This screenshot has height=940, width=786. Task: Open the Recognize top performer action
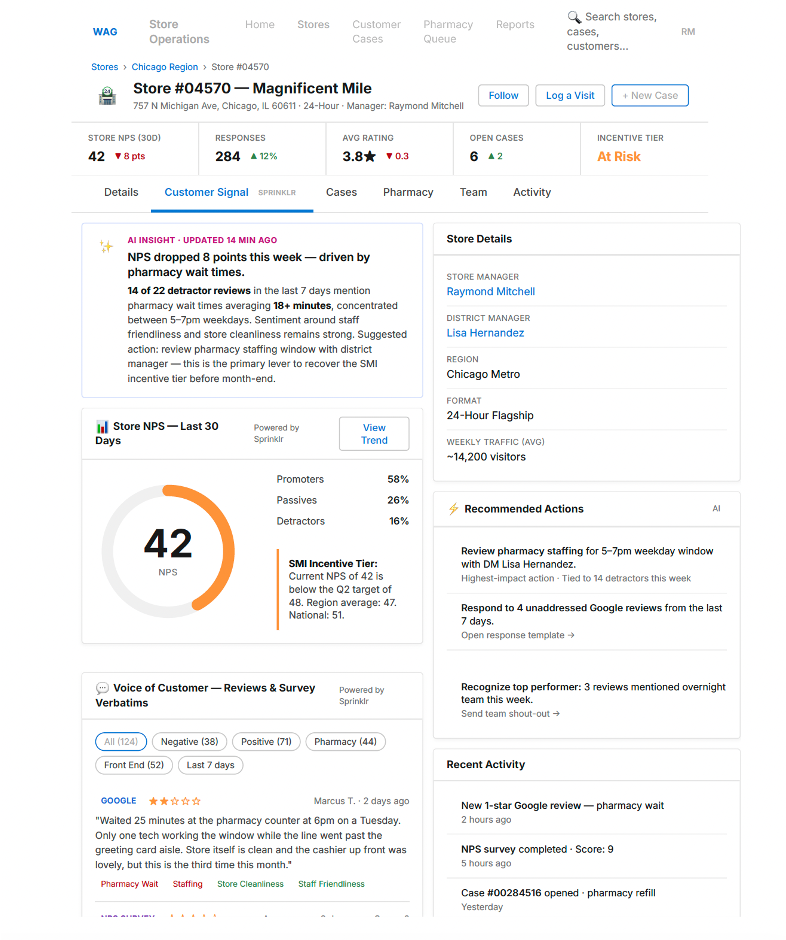tap(588, 700)
